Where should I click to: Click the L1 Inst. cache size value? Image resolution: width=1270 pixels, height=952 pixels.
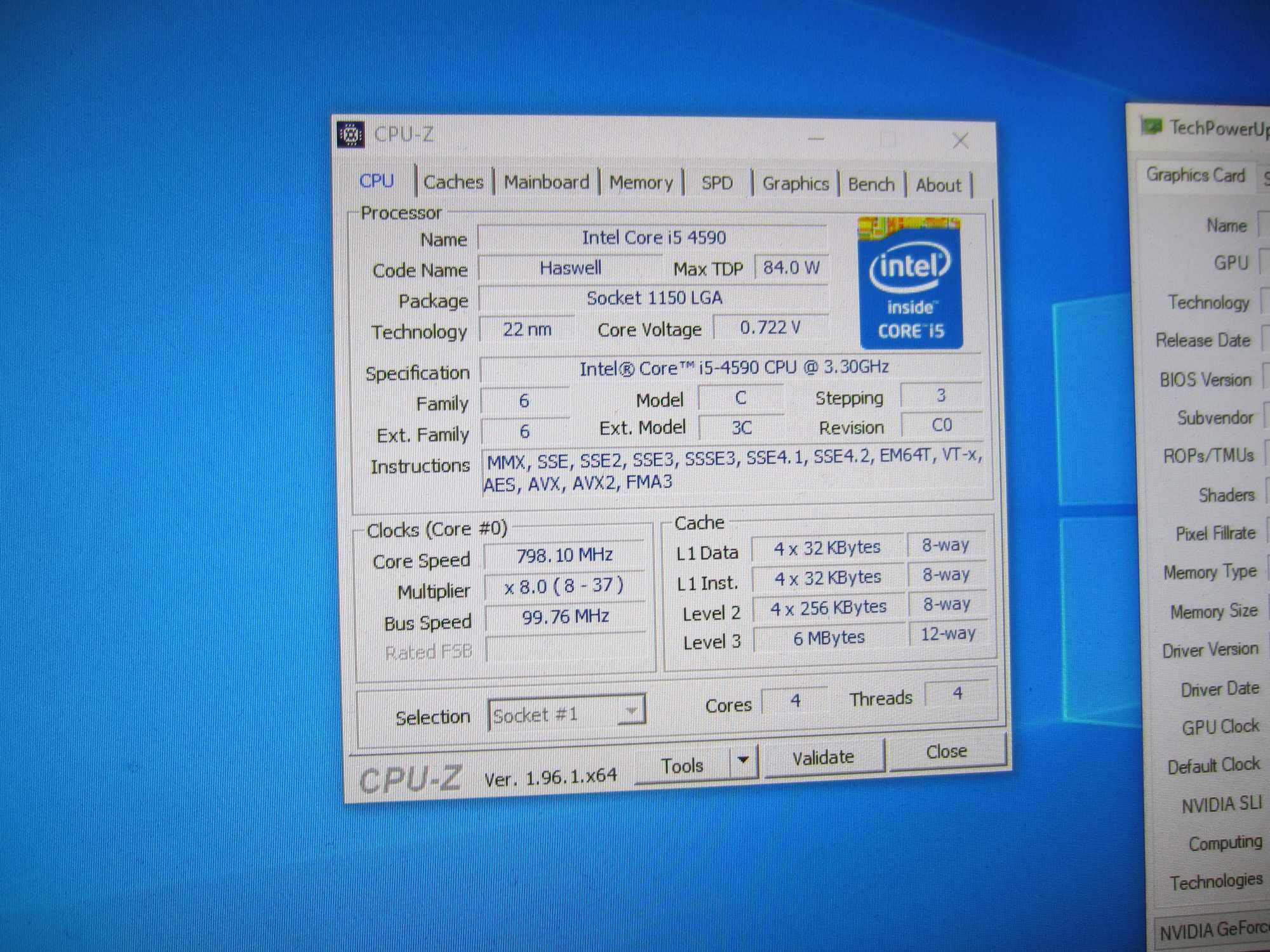click(828, 578)
